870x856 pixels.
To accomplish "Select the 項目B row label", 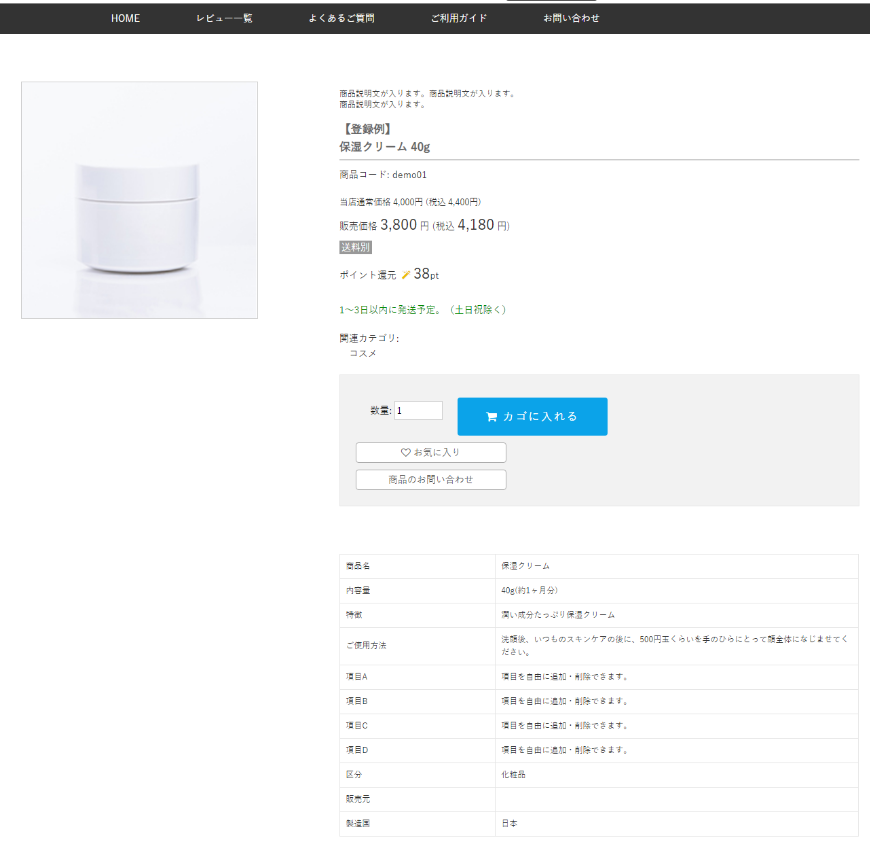I will [x=357, y=701].
